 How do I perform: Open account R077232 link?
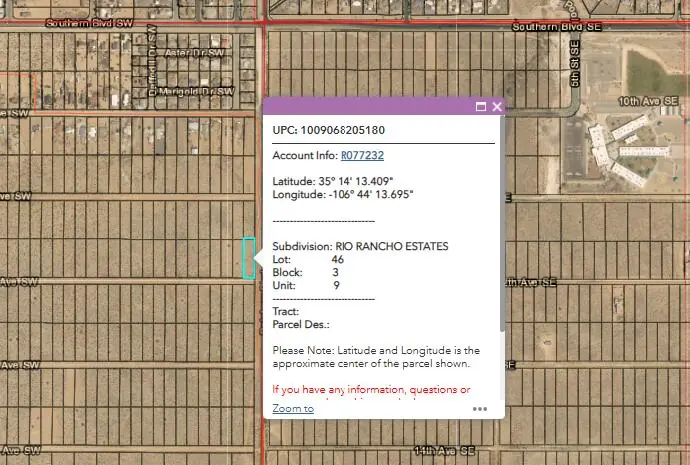pyautogui.click(x=362, y=155)
